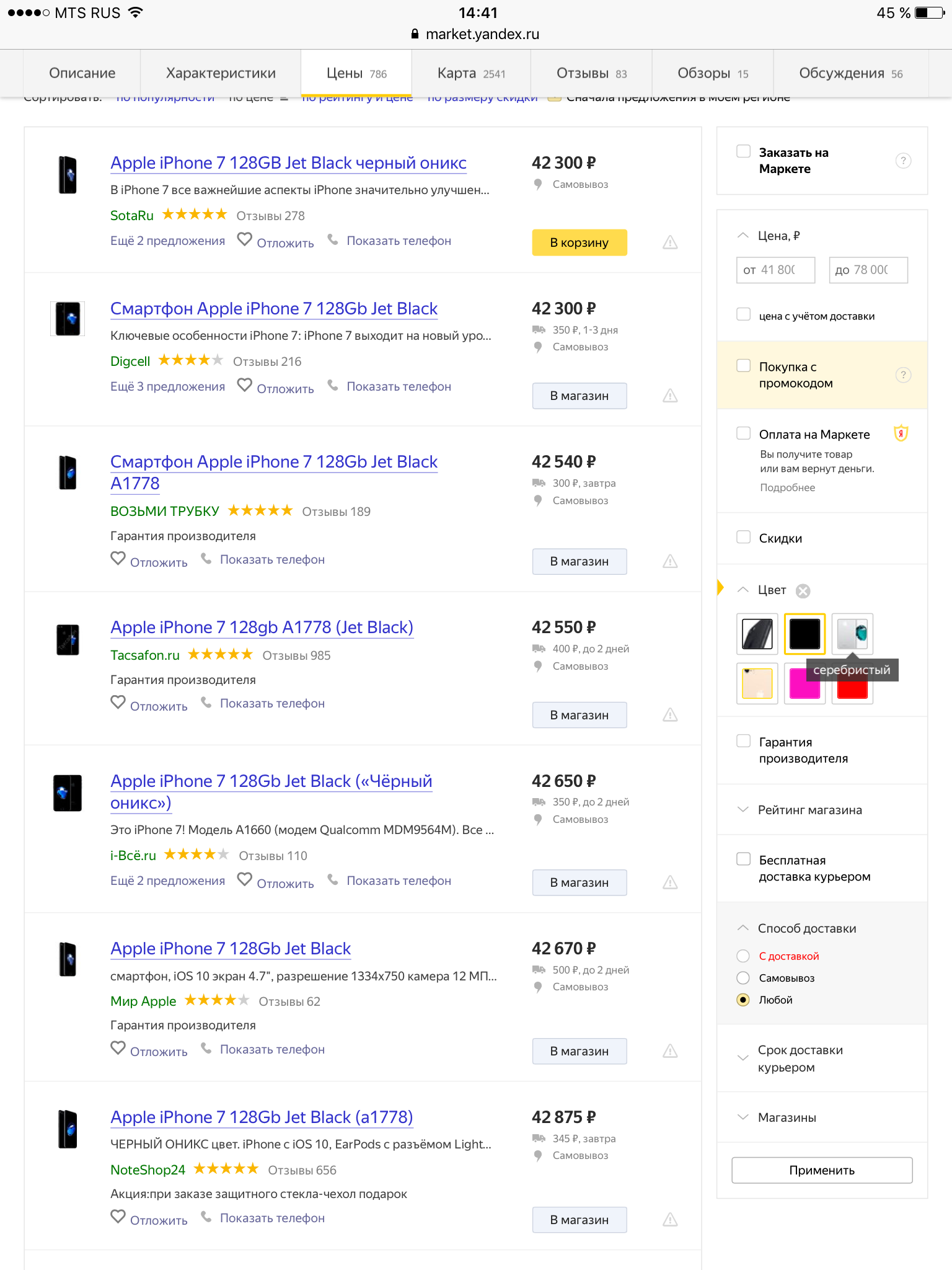Add SotaRu iPhone with В корзину button

click(x=580, y=242)
